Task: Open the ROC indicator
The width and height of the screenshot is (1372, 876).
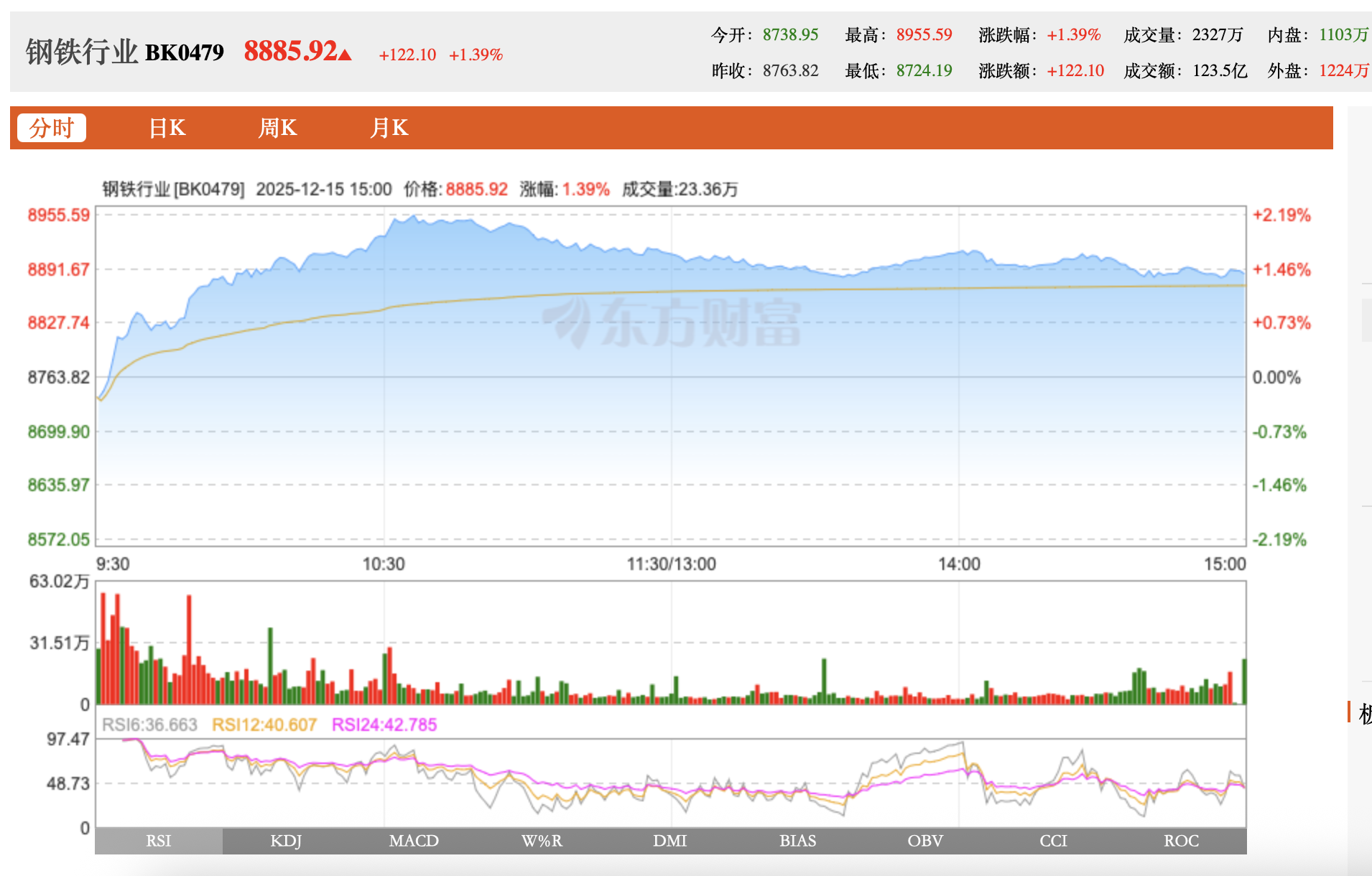Action: click(x=1181, y=841)
